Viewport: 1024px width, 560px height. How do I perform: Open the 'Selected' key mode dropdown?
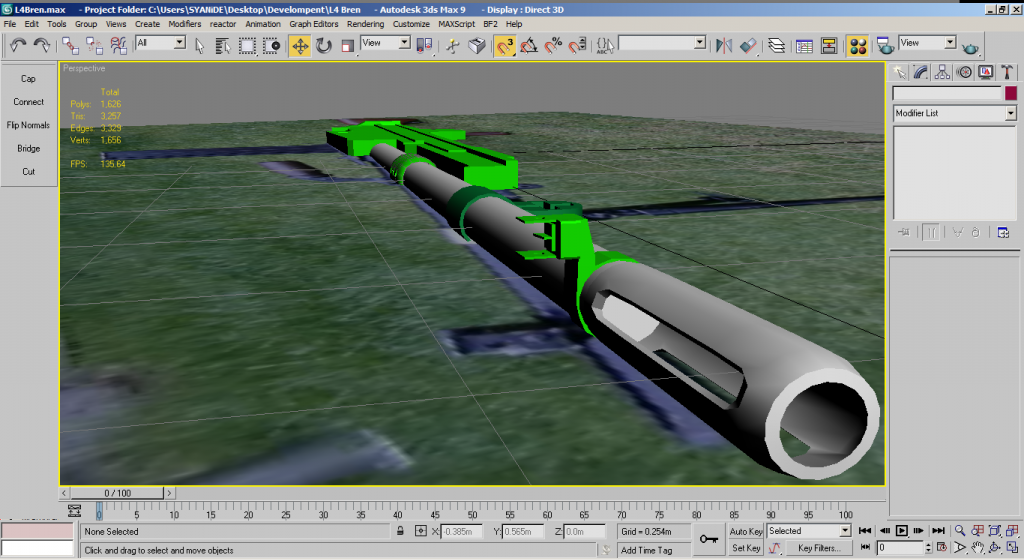[x=844, y=531]
